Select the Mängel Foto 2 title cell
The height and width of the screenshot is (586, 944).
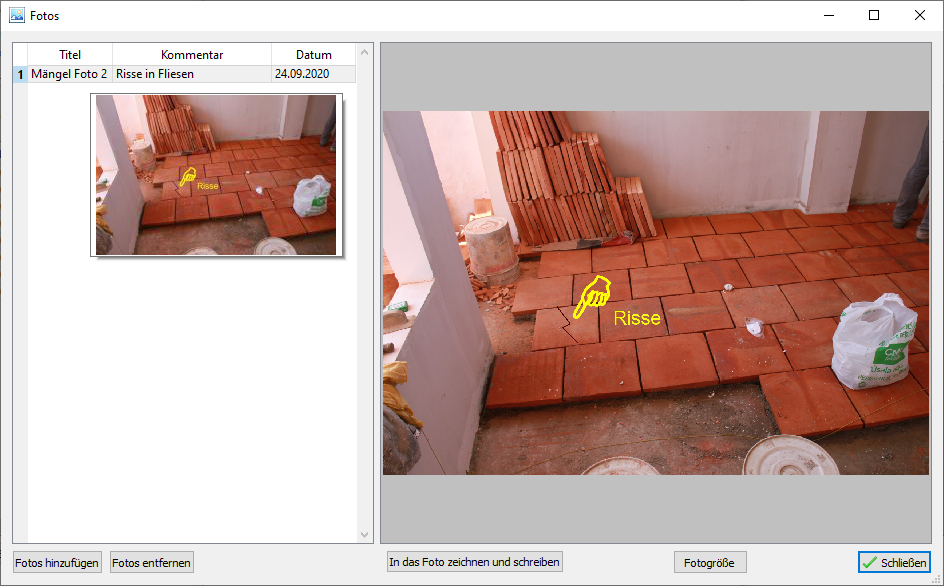click(x=70, y=74)
